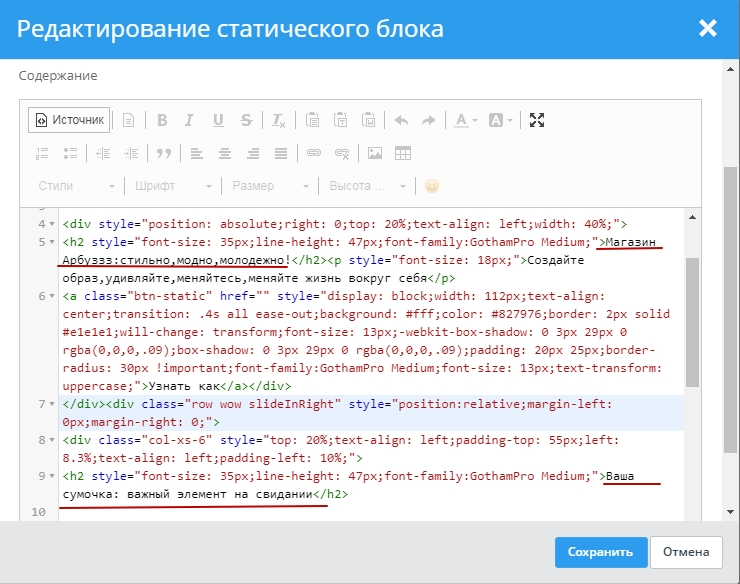Click the maximize editor icon

point(537,120)
